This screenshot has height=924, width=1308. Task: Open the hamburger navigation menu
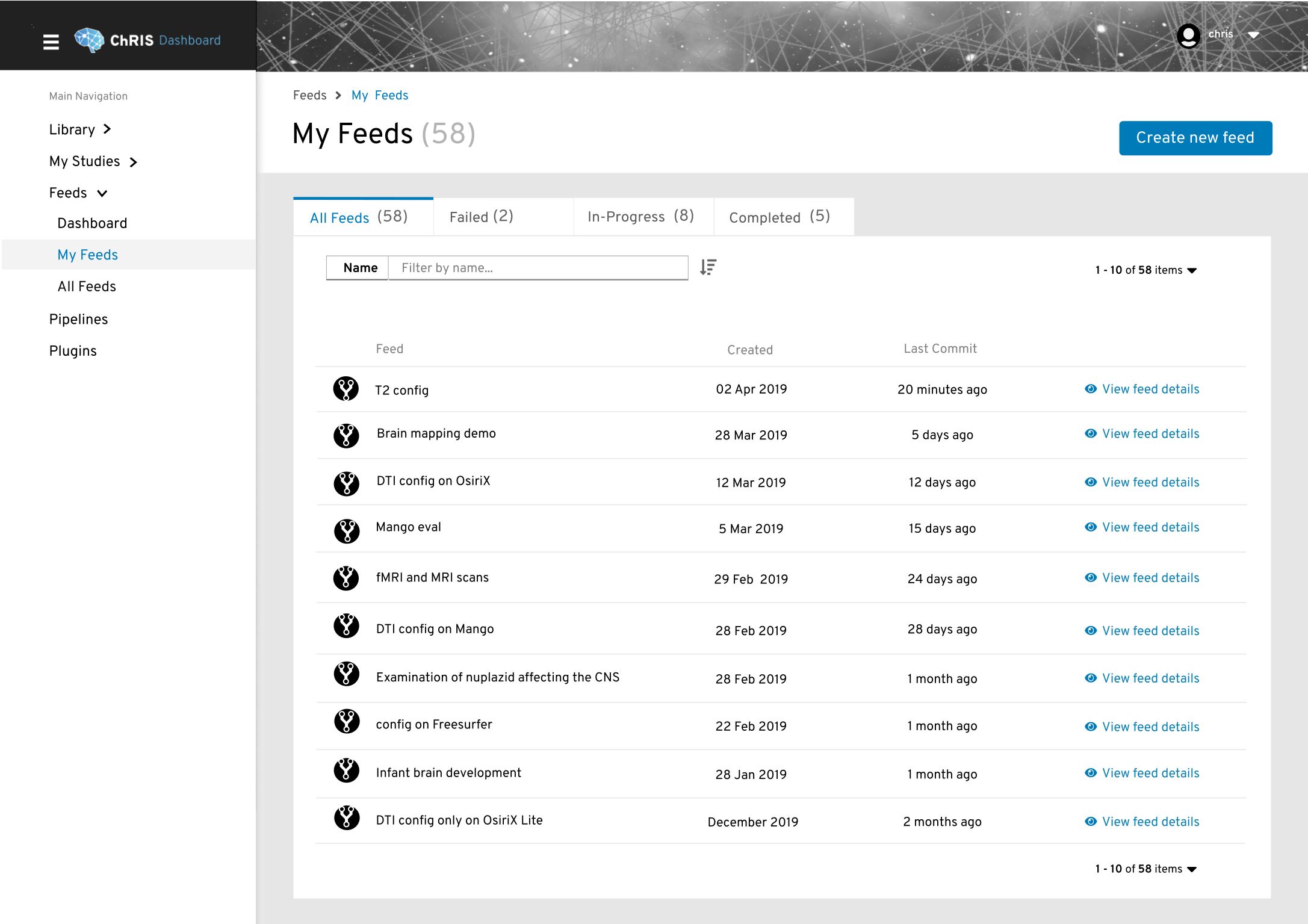click(51, 41)
